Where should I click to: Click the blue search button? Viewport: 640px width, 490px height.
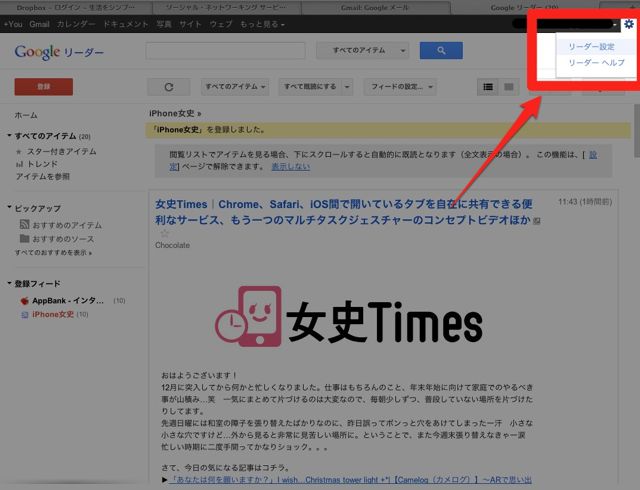(x=441, y=50)
